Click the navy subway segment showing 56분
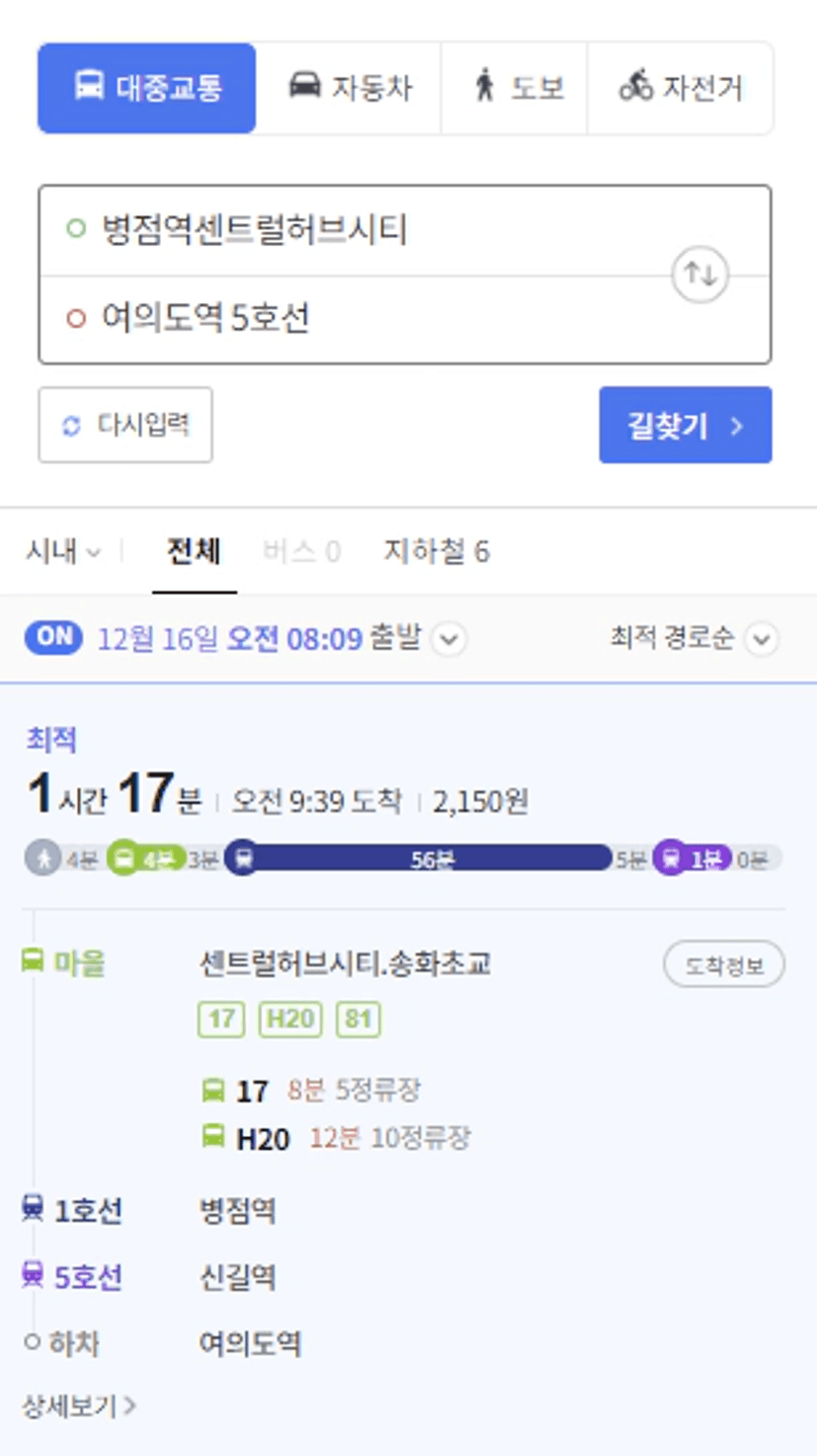The height and width of the screenshot is (1456, 817). point(418,858)
